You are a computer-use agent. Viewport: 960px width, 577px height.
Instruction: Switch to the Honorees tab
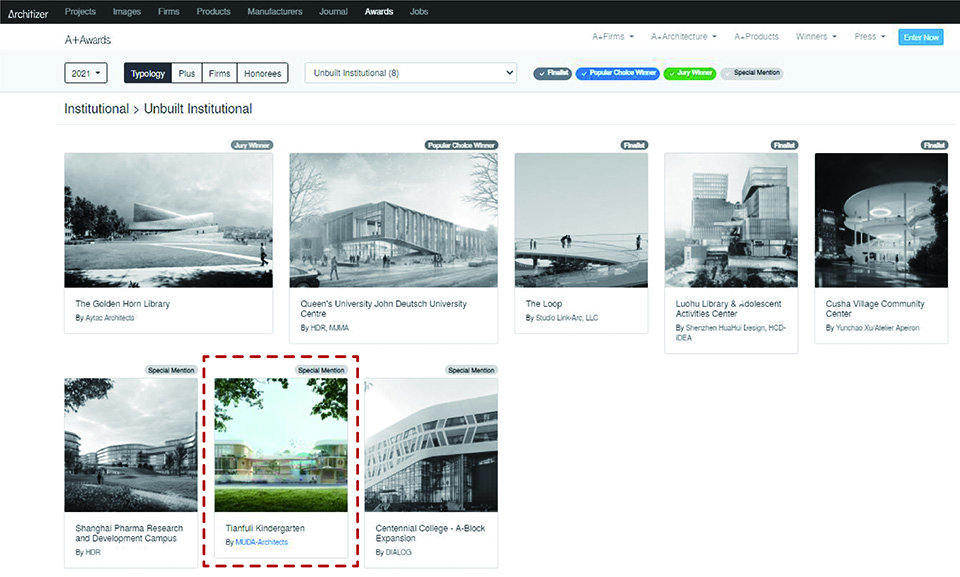262,73
